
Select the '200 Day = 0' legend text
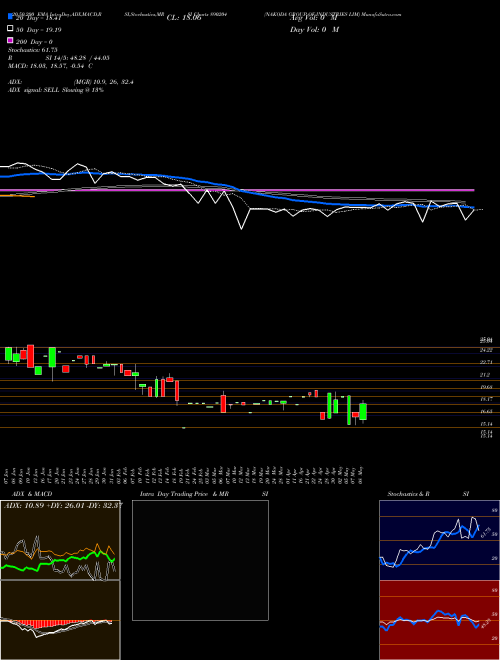point(34,42)
